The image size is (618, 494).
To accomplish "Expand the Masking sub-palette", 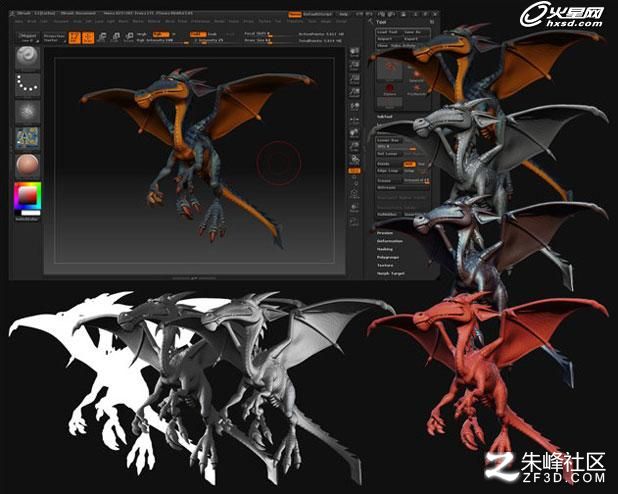I will (385, 249).
